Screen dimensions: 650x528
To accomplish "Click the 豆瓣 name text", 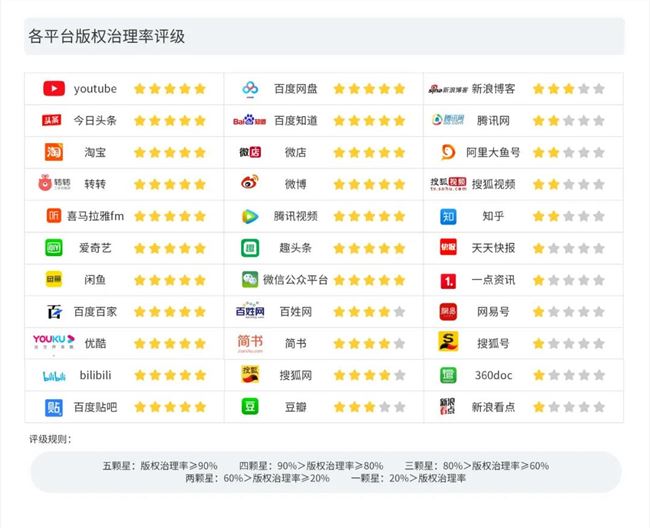I will click(296, 407).
